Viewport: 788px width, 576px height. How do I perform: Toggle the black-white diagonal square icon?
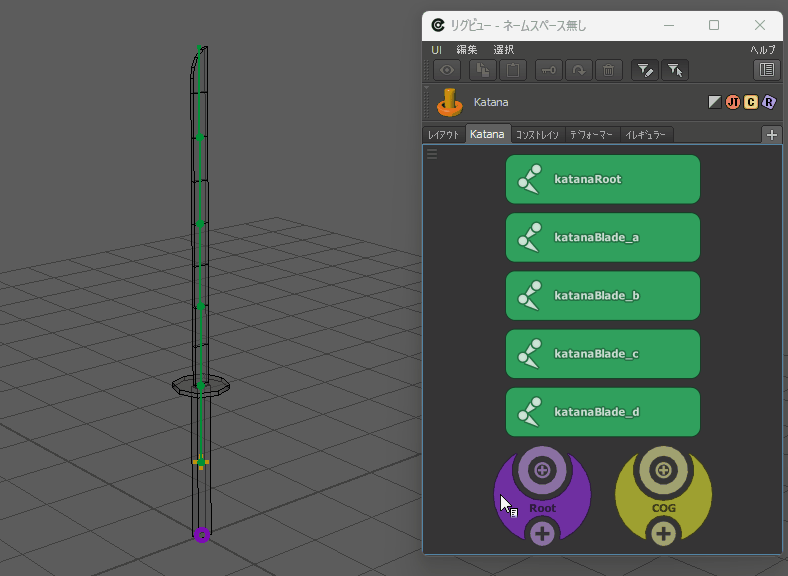[715, 102]
